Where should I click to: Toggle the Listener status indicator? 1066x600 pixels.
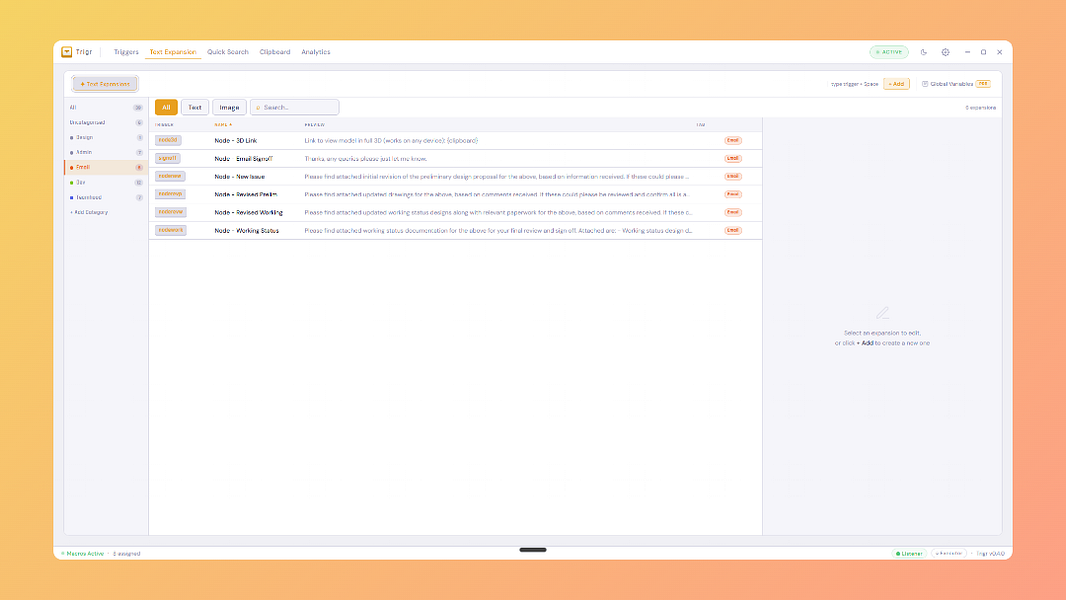point(909,554)
